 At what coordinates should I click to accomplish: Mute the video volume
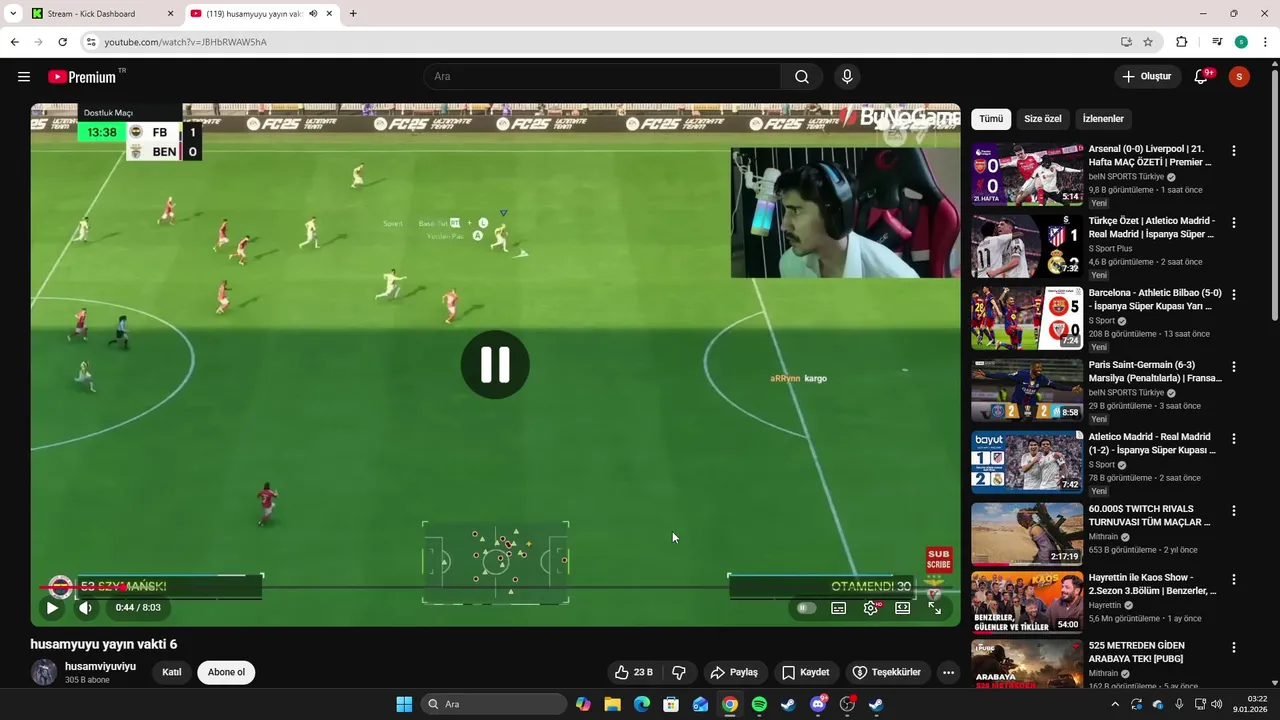(x=85, y=607)
